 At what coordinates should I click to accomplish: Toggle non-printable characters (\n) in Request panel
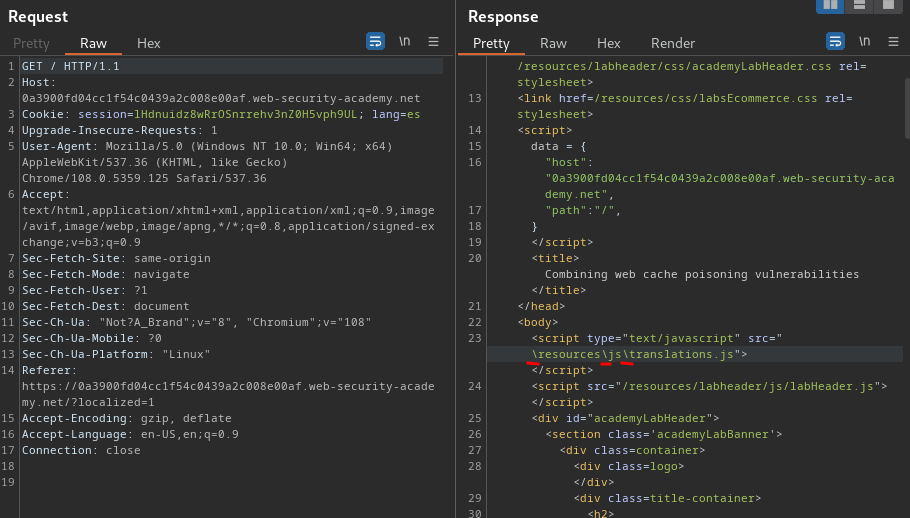tap(405, 41)
